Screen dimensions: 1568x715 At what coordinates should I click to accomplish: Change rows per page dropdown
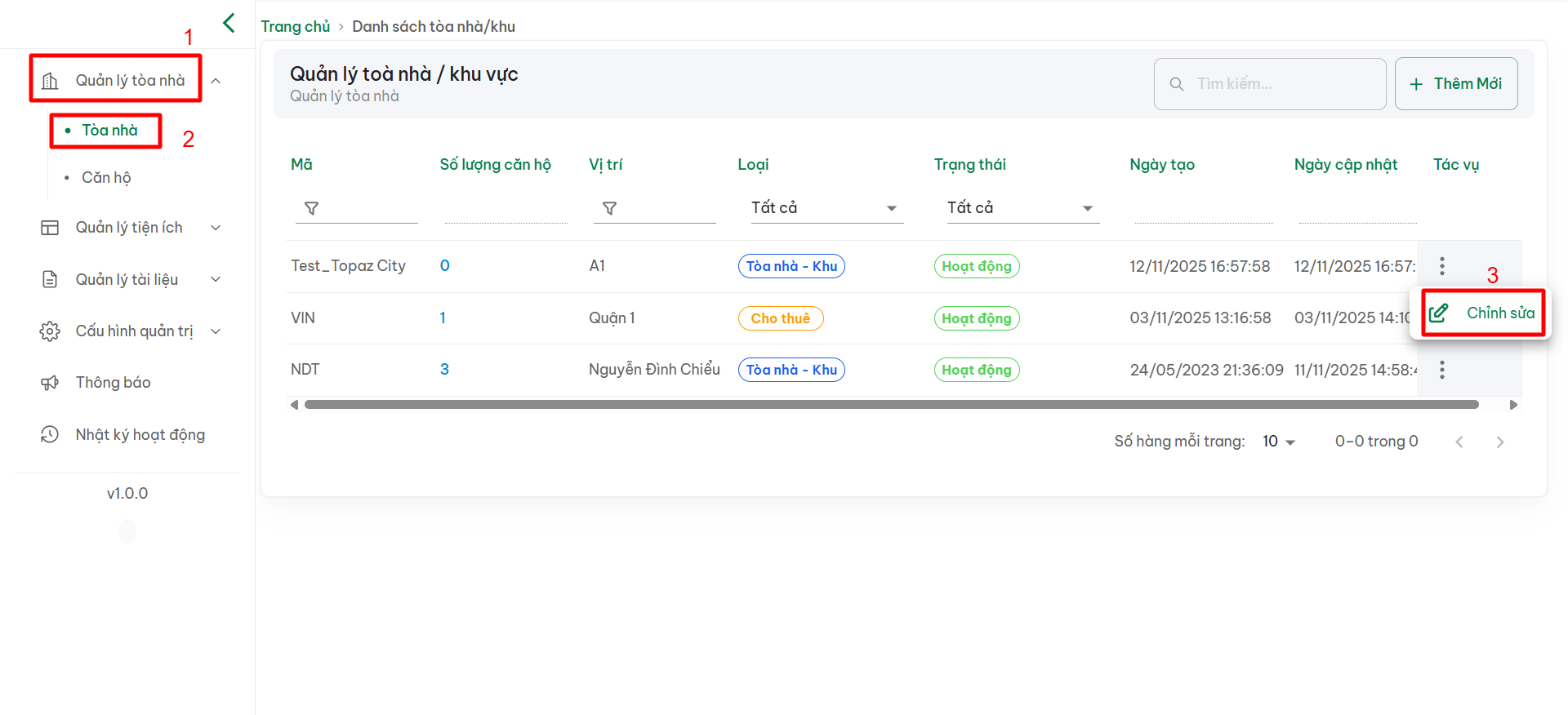pos(1278,442)
